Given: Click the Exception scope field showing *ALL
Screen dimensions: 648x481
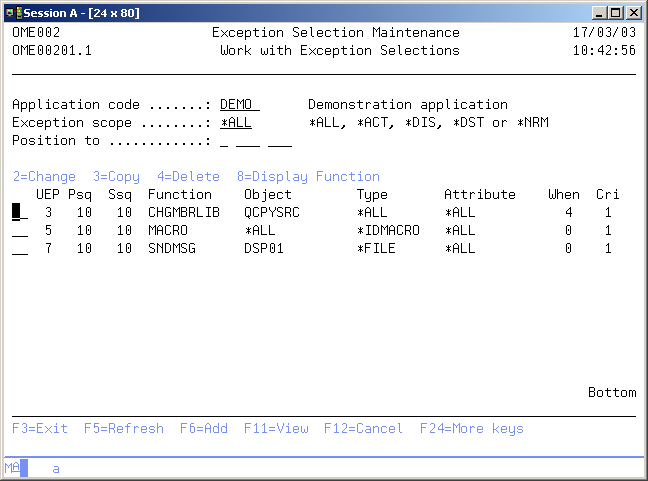Looking at the screenshot, I should coord(236,123).
